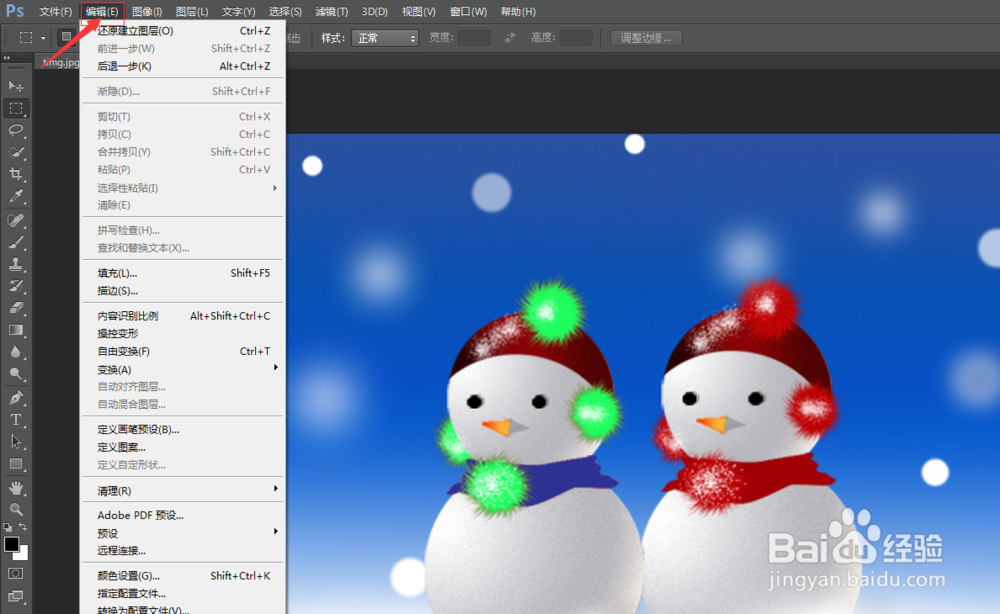Select the History Brush tool
1000x614 pixels.
16,286
